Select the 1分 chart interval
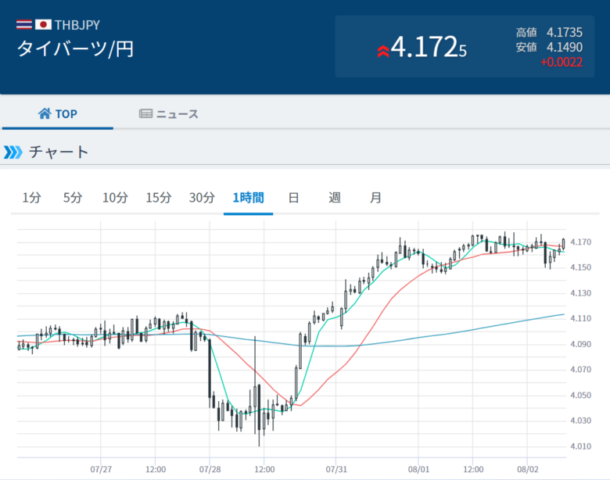The width and height of the screenshot is (610, 480). click(32, 198)
